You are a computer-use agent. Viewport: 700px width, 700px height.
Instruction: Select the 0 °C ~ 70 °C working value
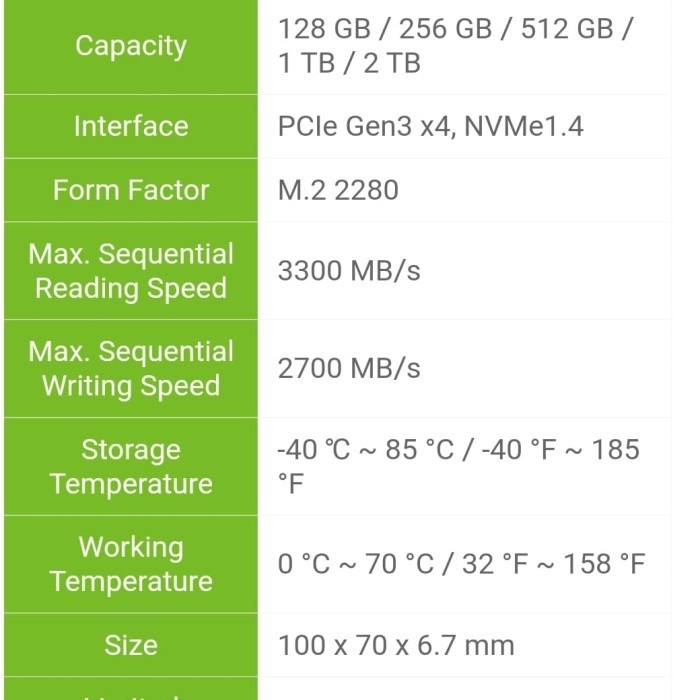tap(355, 565)
